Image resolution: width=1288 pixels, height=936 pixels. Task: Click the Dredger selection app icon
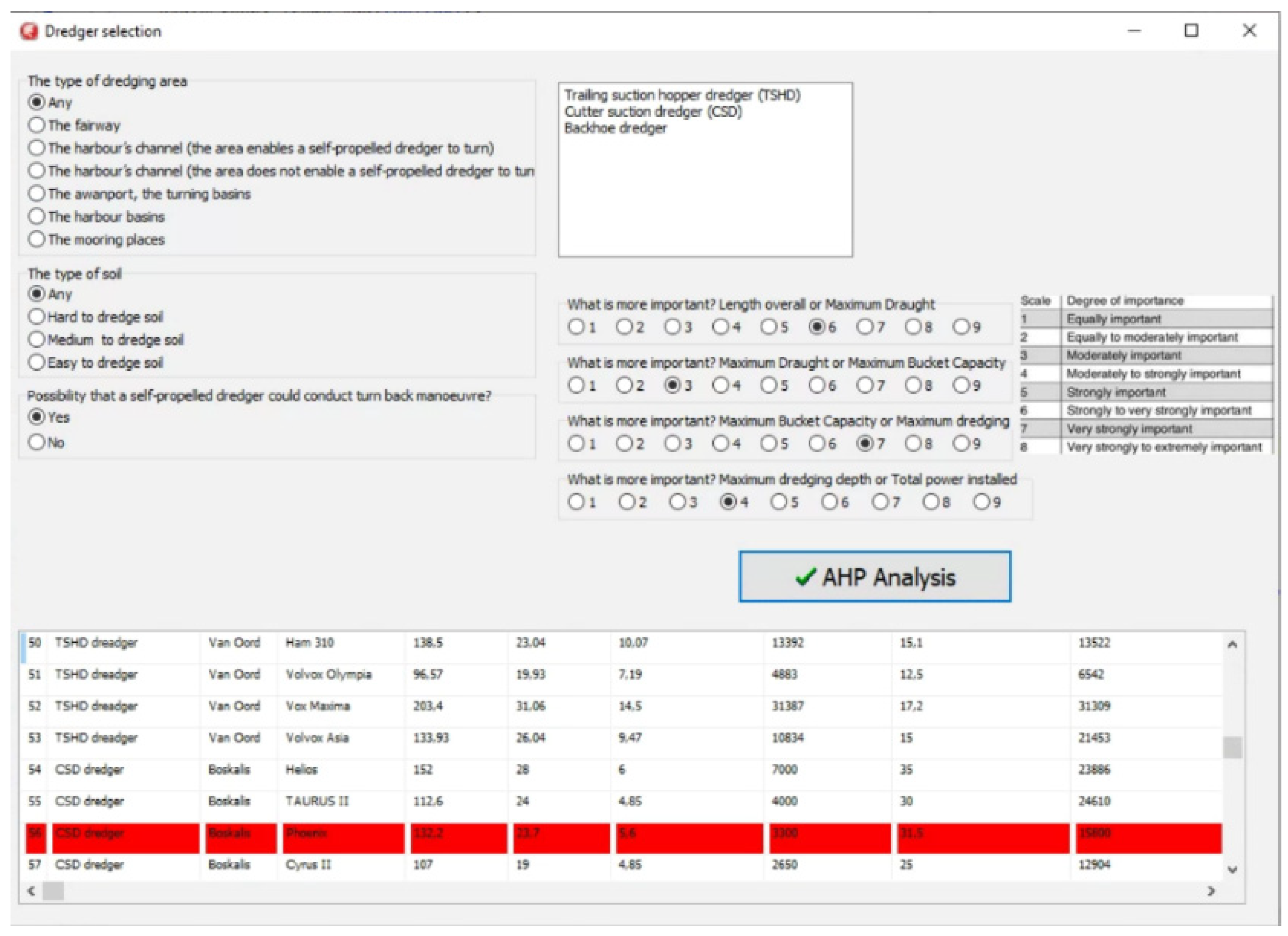tap(28, 31)
